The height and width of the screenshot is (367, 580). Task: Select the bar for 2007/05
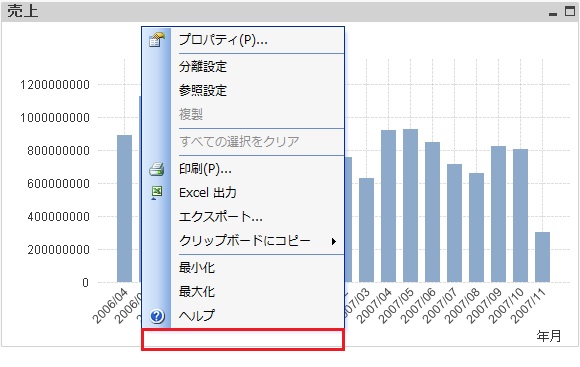tap(411, 206)
